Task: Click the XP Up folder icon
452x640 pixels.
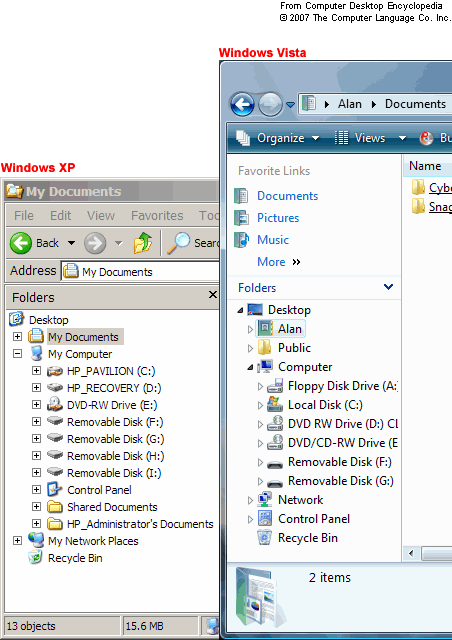Action: pyautogui.click(x=143, y=243)
